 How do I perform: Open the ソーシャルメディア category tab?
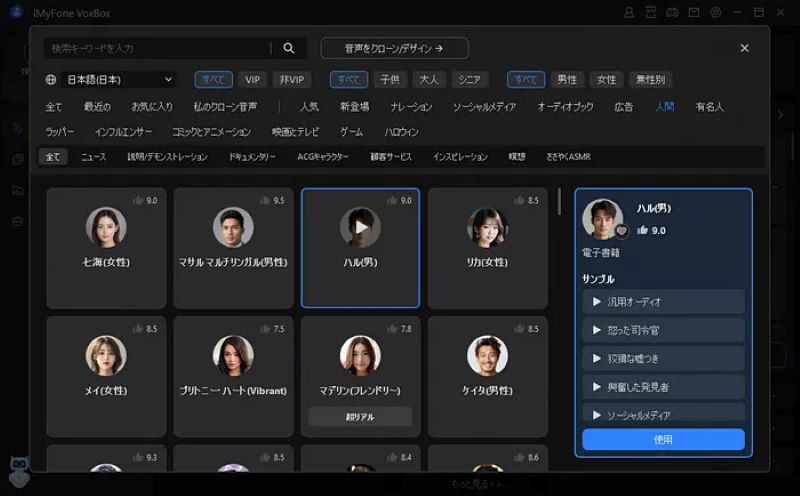(x=484, y=107)
